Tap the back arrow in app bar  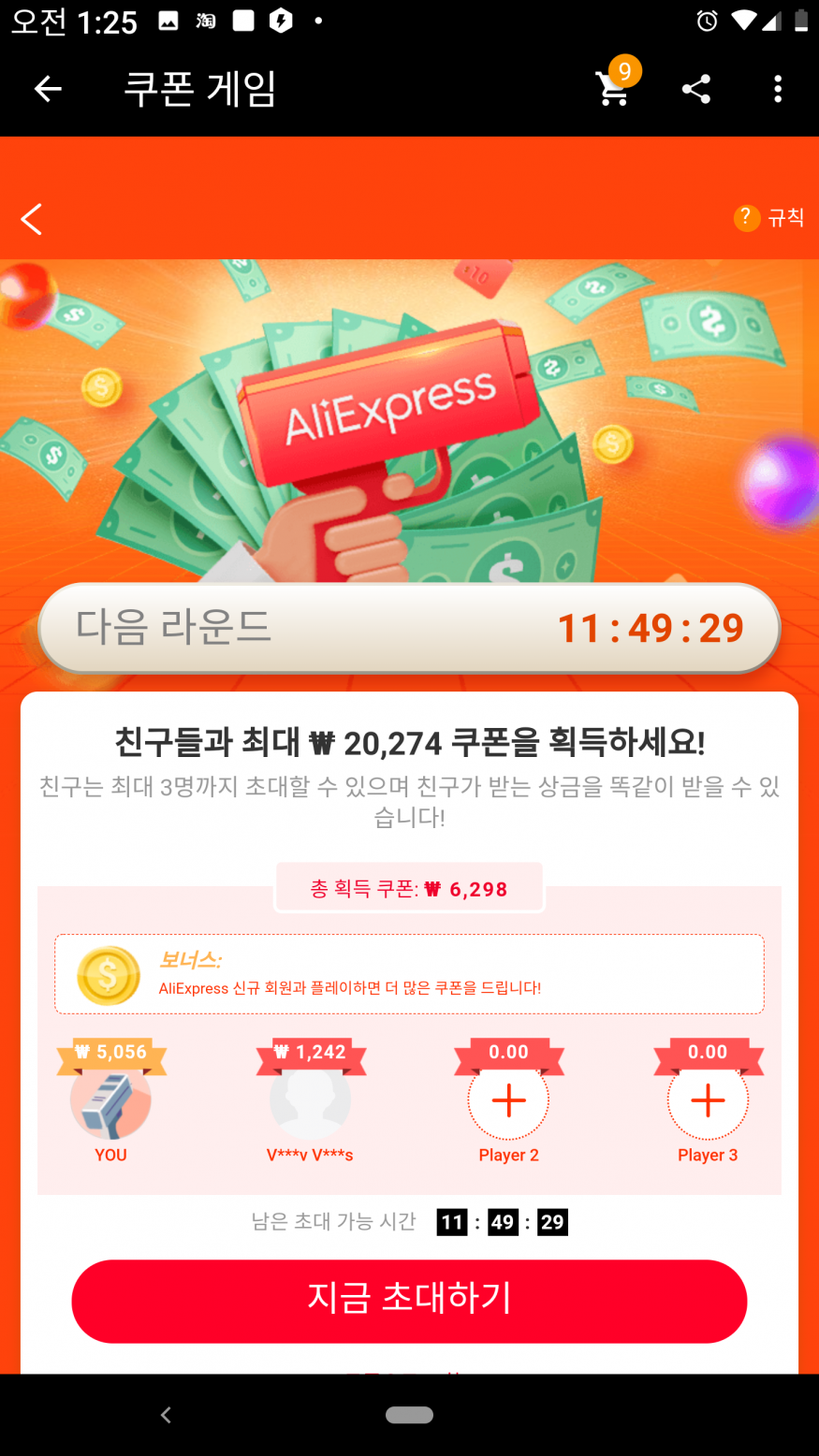[48, 89]
